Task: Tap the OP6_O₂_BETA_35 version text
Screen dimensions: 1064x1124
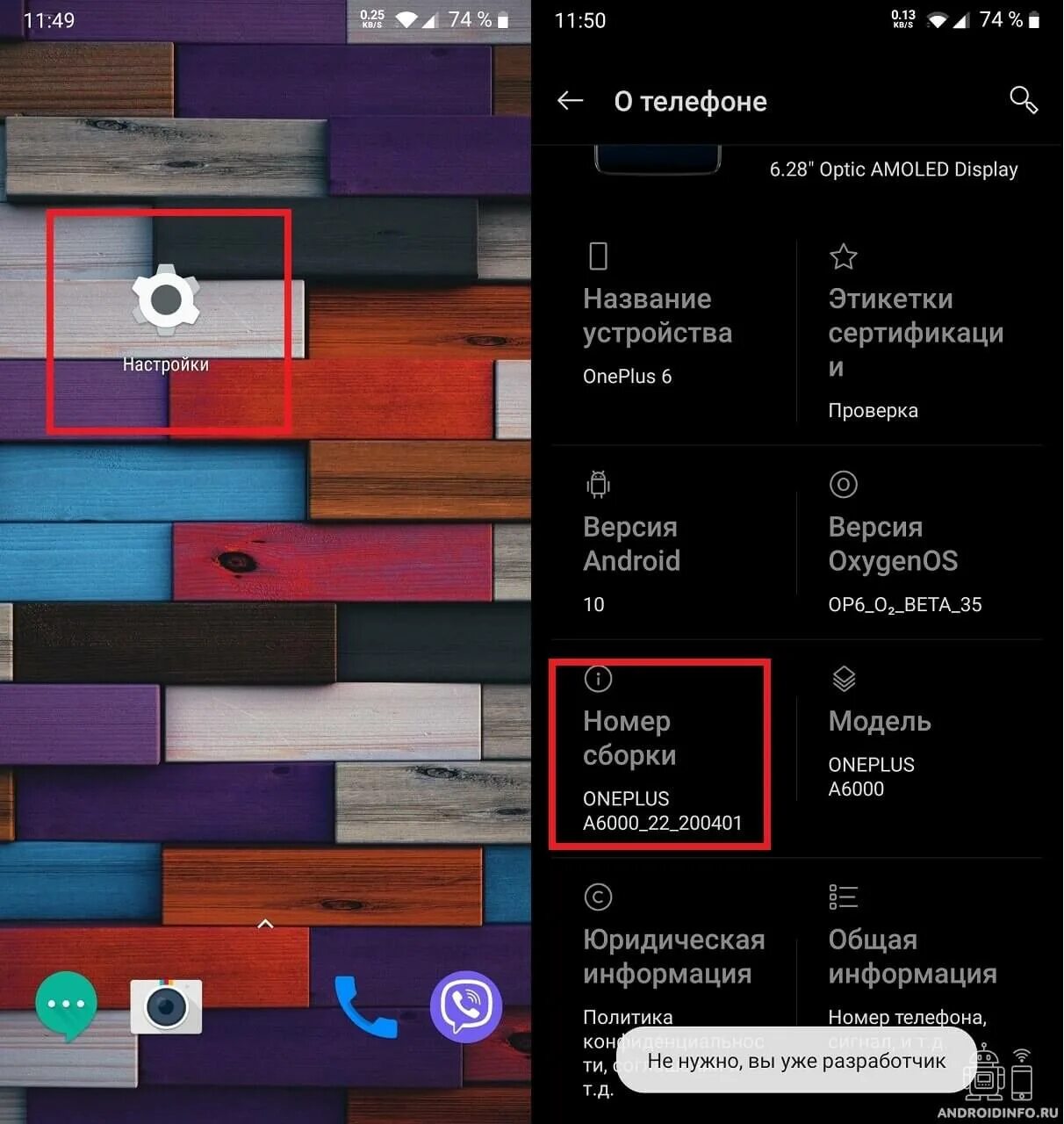Action: pos(905,605)
